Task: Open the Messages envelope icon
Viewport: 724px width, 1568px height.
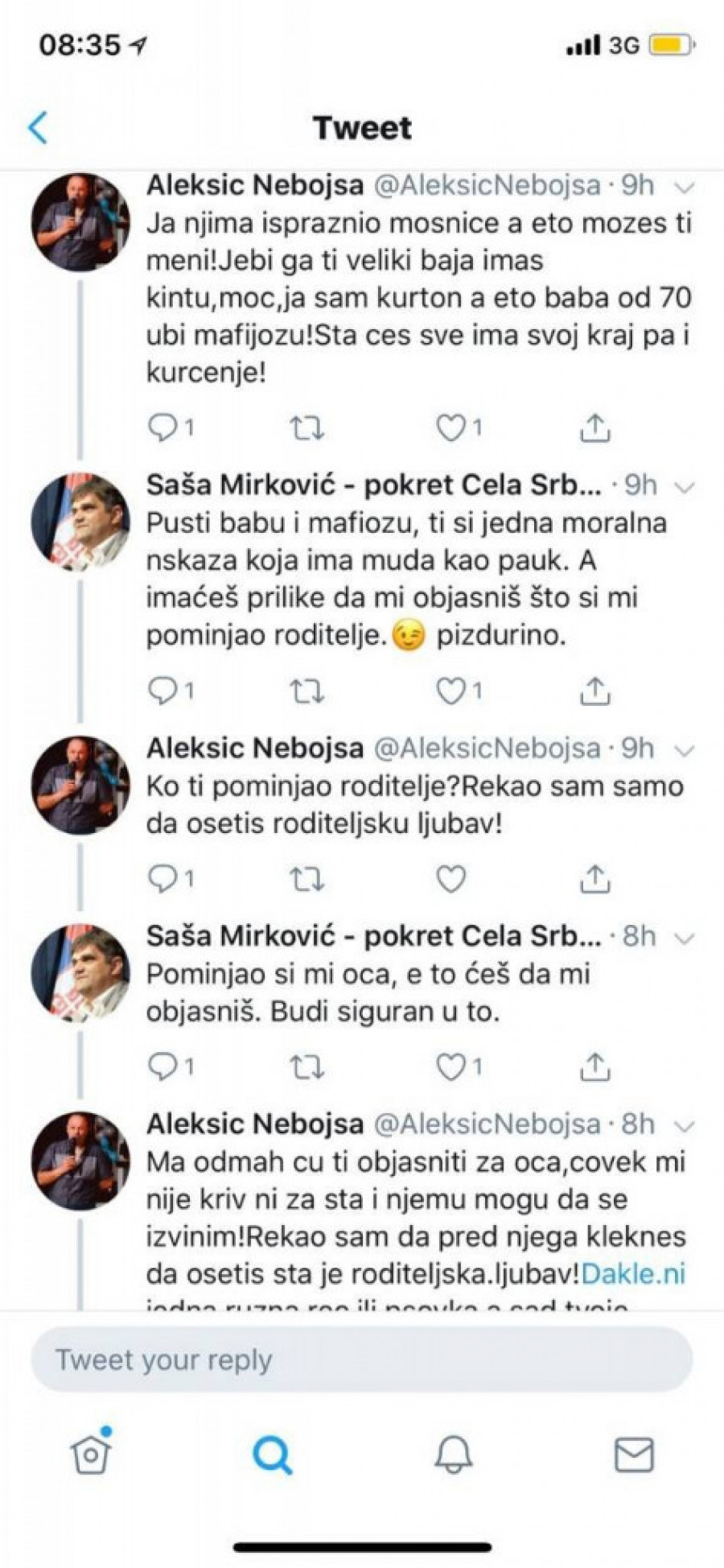Action: tap(634, 1454)
